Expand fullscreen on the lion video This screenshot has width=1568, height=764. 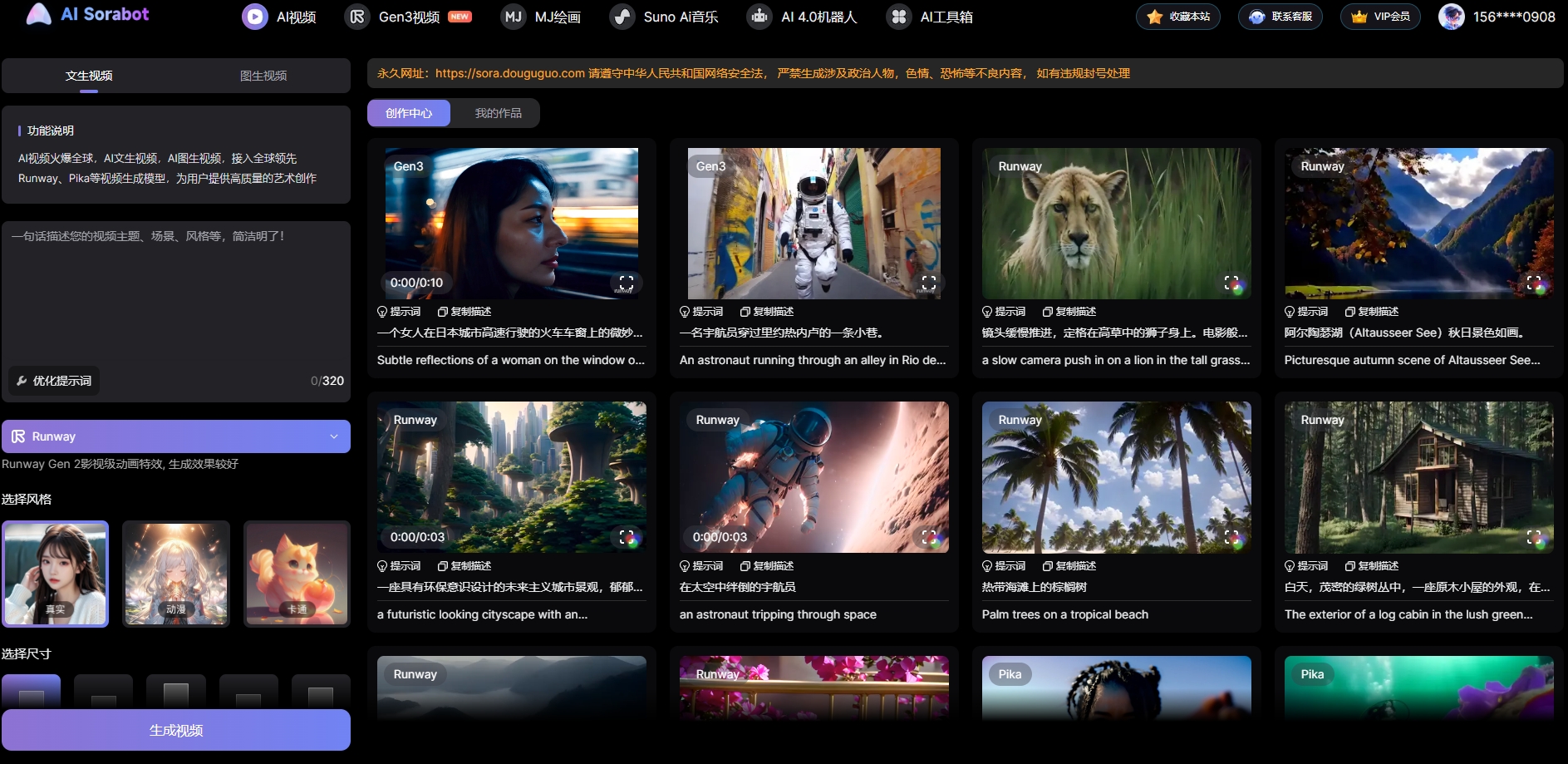click(x=1231, y=283)
